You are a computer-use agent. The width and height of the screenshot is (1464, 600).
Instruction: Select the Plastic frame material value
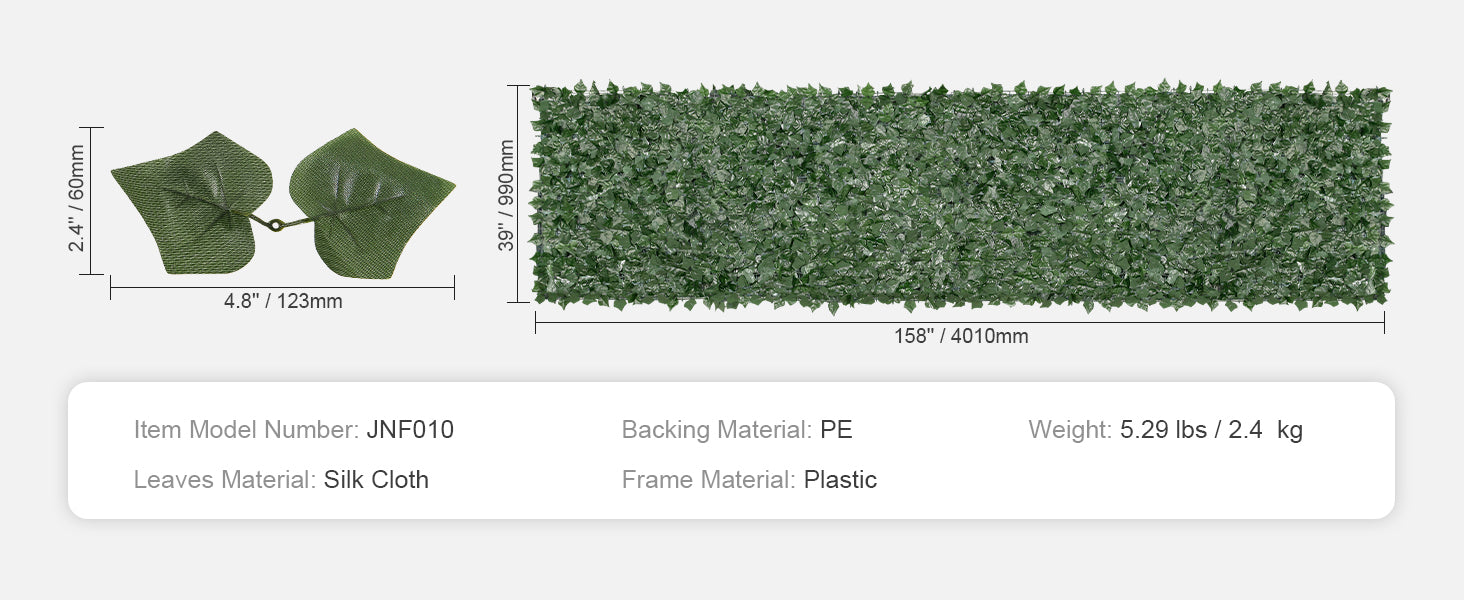pos(840,480)
